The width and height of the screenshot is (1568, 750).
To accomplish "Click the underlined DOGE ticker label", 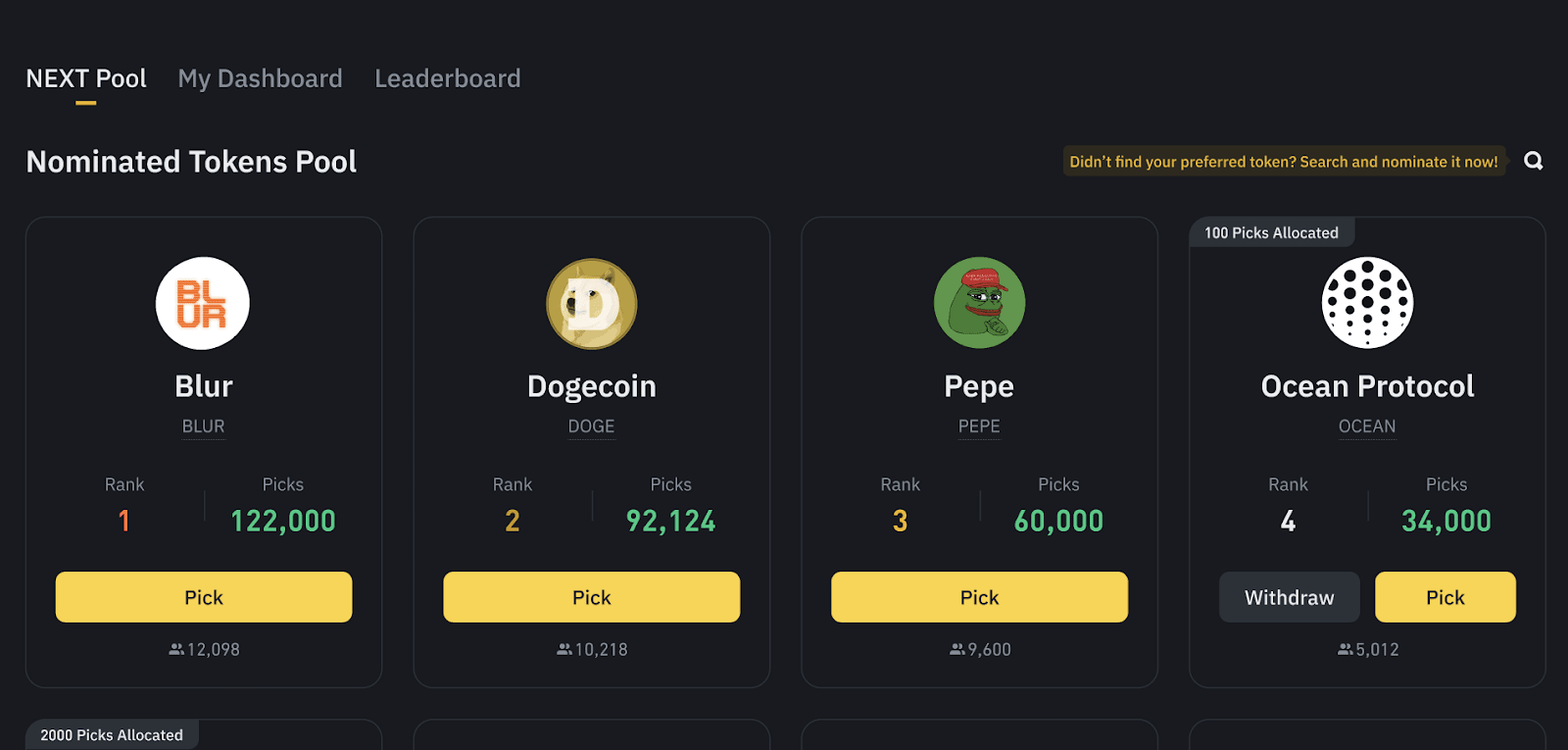I will [x=591, y=426].
